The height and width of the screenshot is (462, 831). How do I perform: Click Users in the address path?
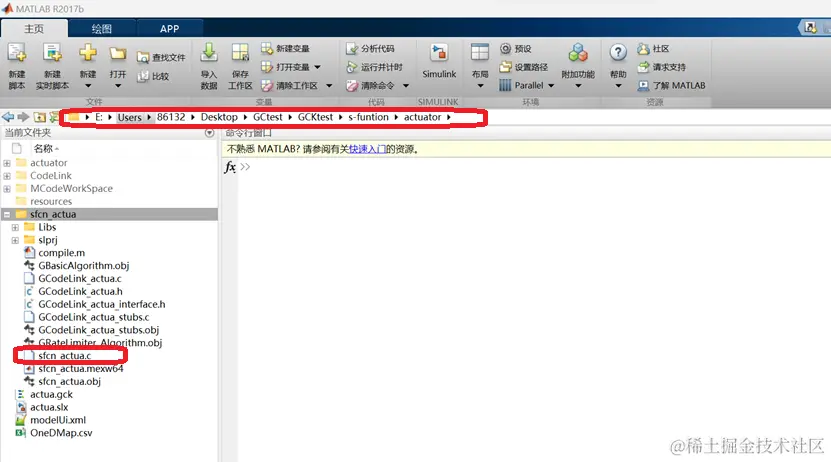(129, 118)
